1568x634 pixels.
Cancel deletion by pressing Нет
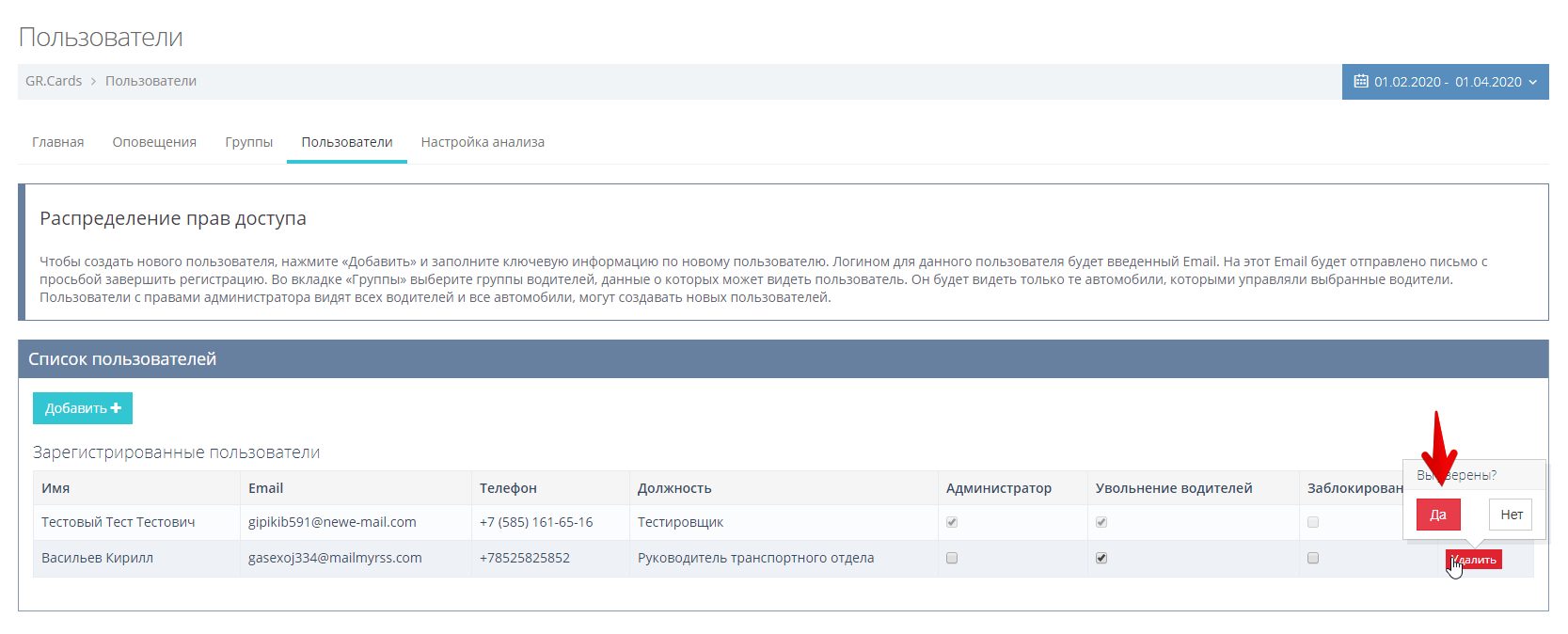(1511, 515)
